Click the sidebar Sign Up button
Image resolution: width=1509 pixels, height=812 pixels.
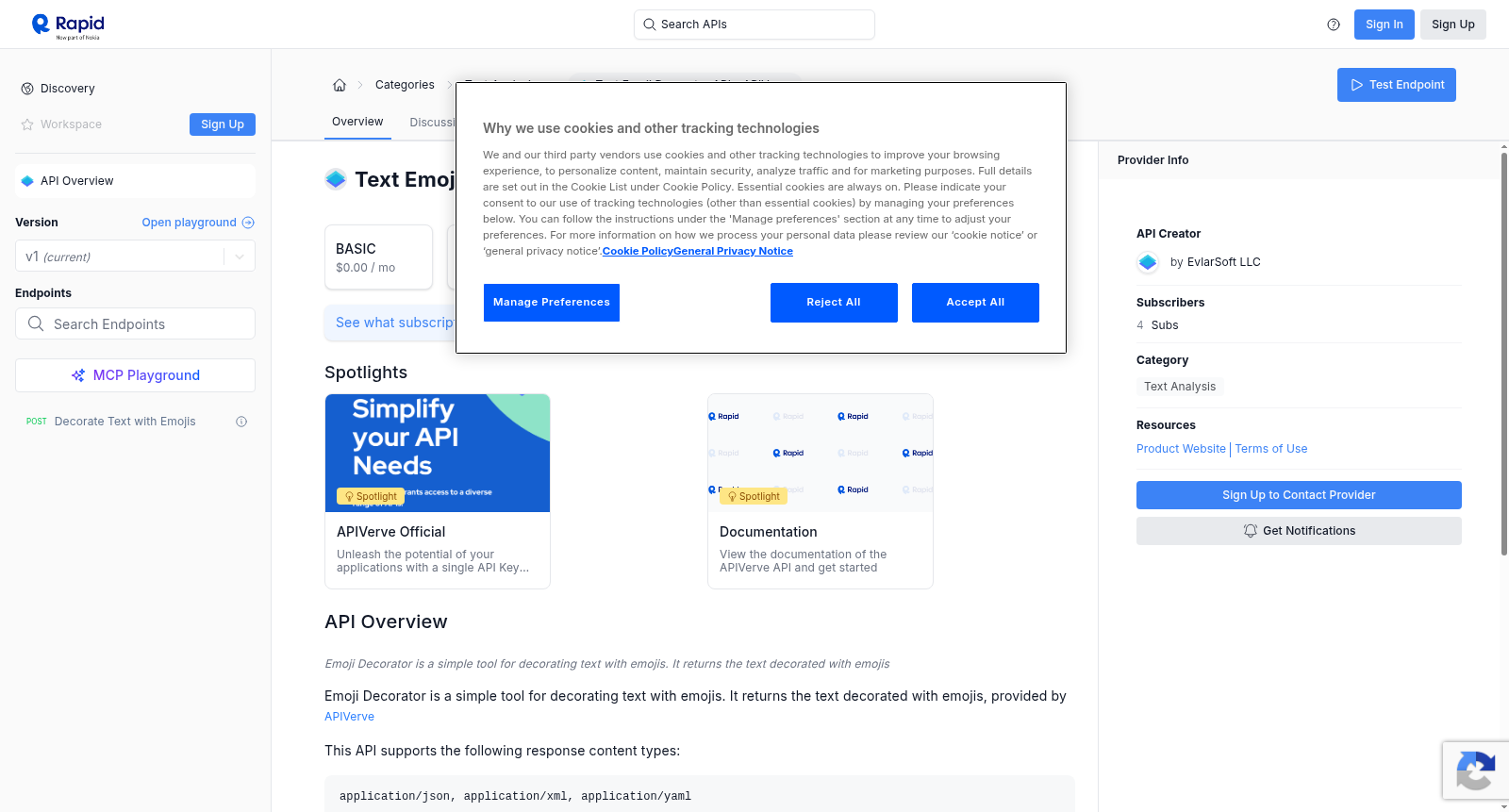(x=223, y=124)
